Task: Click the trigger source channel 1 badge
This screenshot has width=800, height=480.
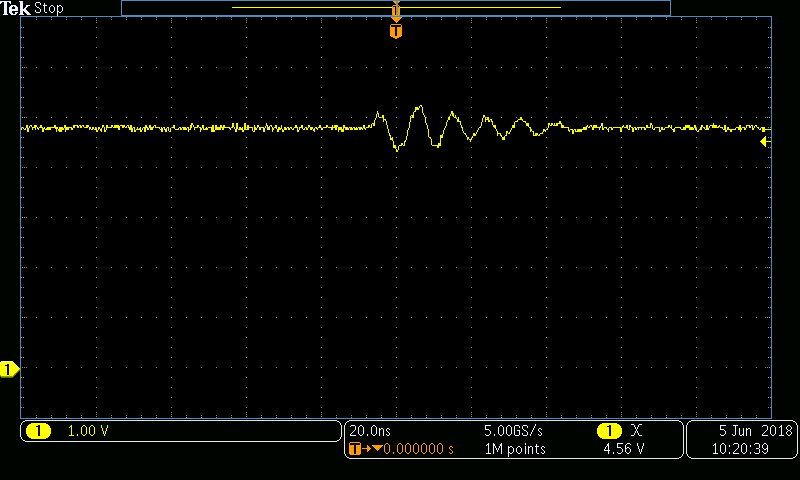Action: (607, 430)
